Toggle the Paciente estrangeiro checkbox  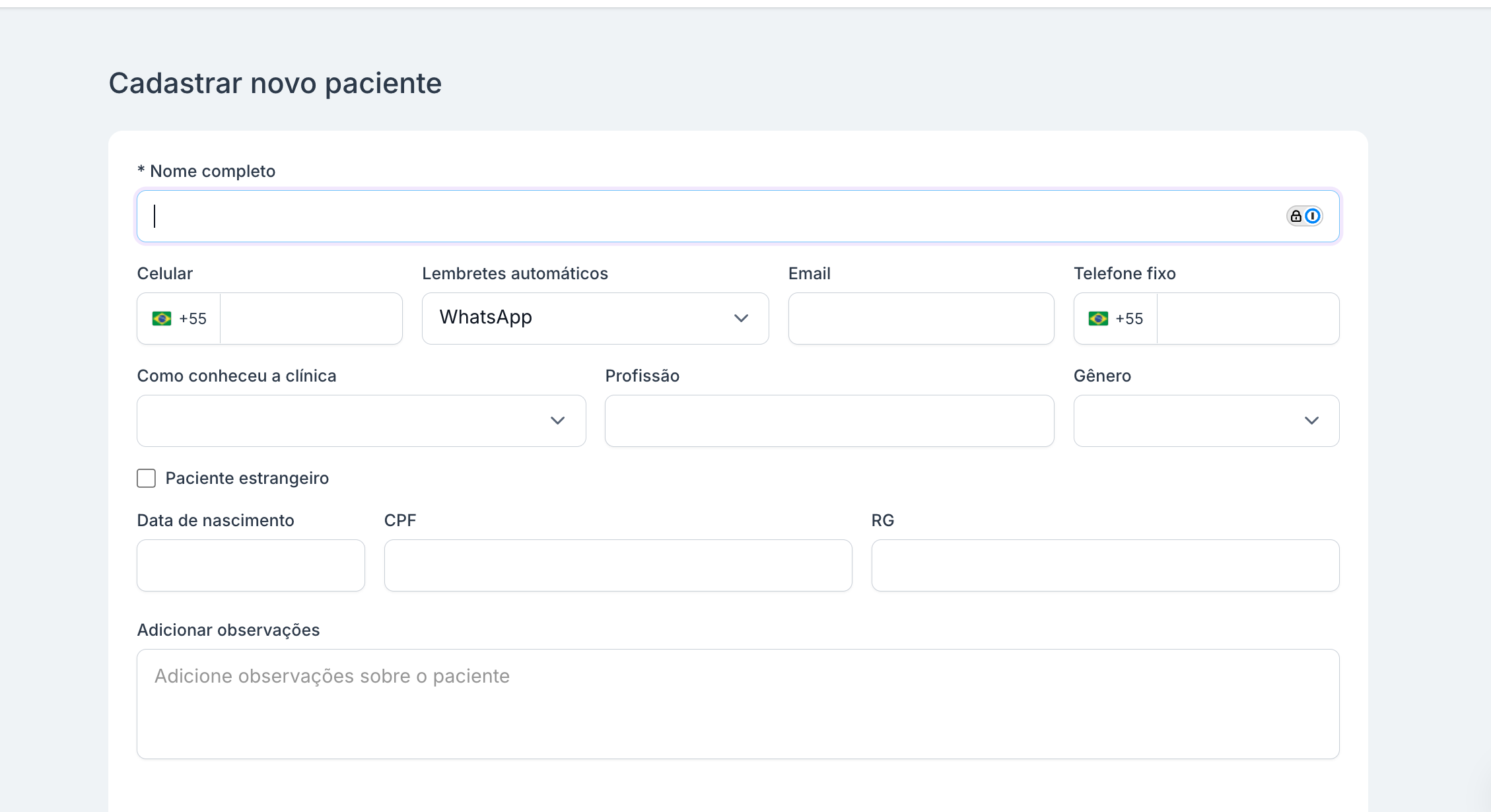click(x=146, y=478)
